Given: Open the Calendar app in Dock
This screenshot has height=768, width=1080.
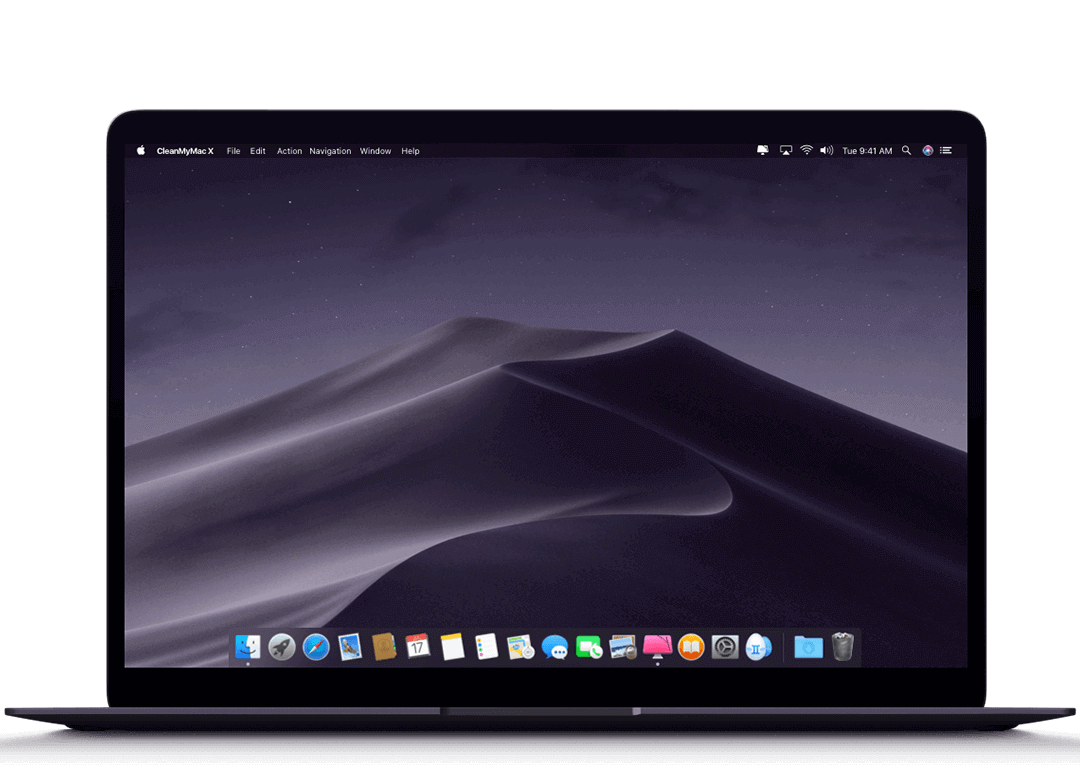Looking at the screenshot, I should [x=418, y=647].
